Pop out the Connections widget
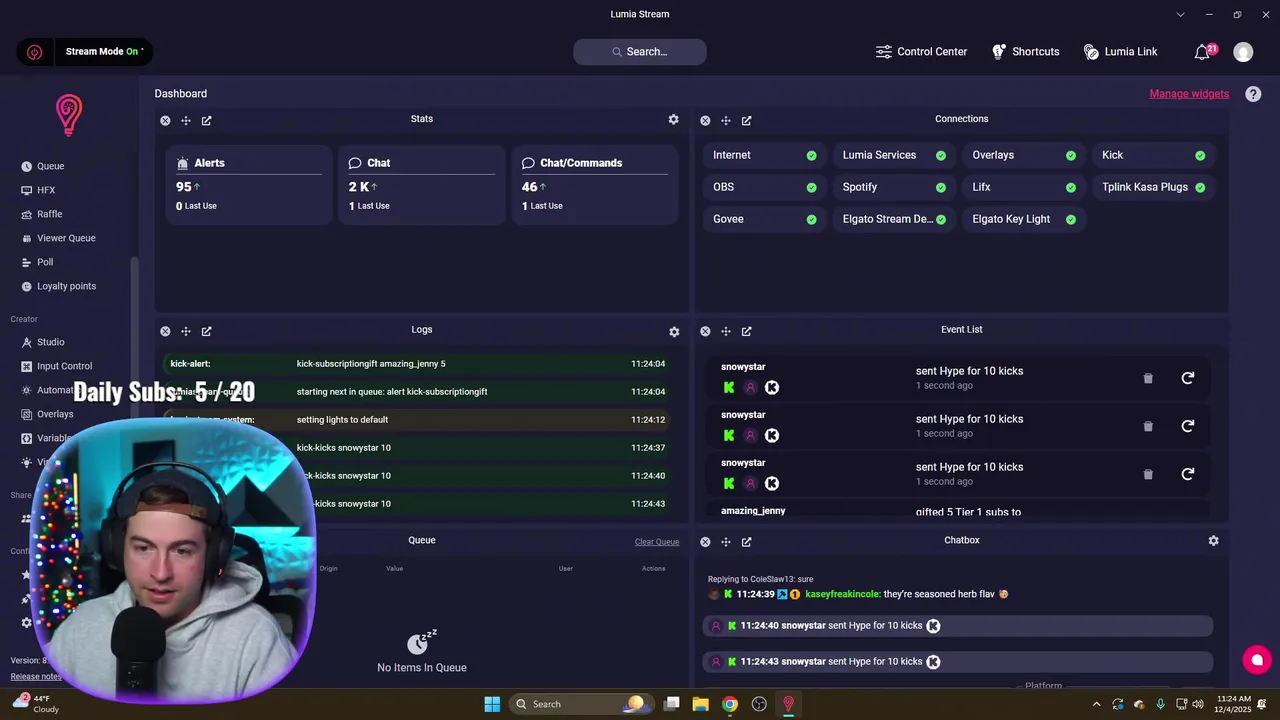The width and height of the screenshot is (1280, 720). (x=747, y=120)
